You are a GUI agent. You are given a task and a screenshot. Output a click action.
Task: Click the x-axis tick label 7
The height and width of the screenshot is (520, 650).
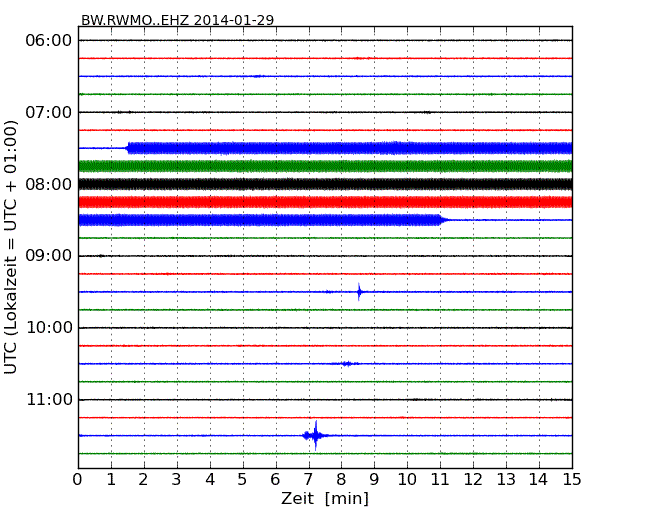click(x=308, y=479)
